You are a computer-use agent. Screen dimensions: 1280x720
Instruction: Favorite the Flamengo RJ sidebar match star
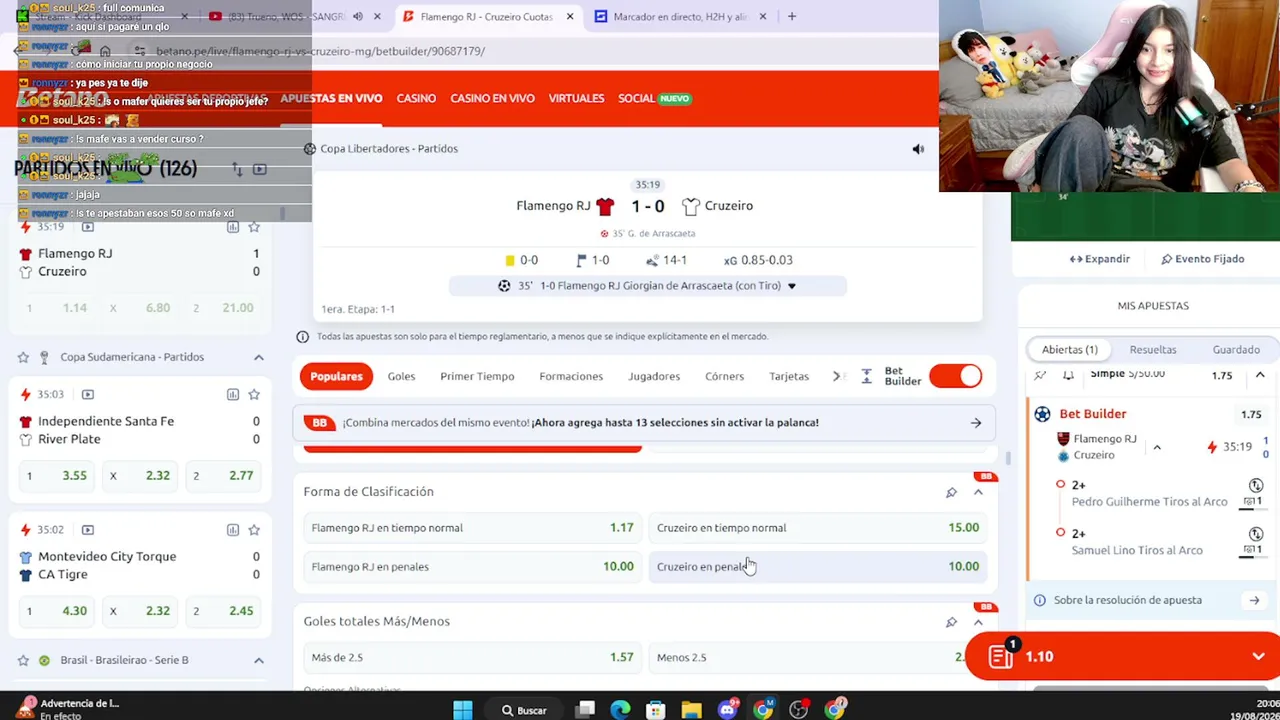(x=254, y=227)
